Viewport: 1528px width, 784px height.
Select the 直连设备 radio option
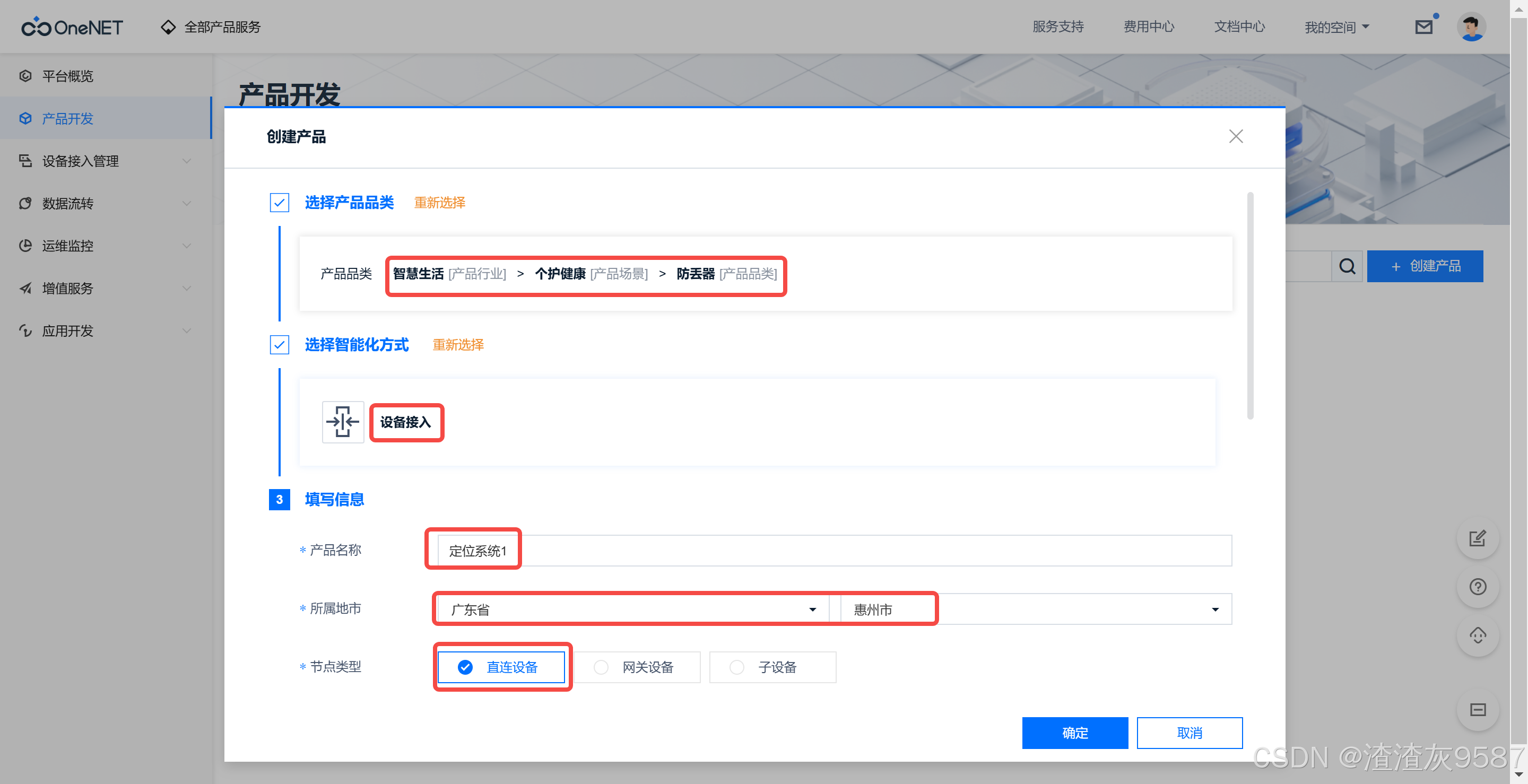501,667
